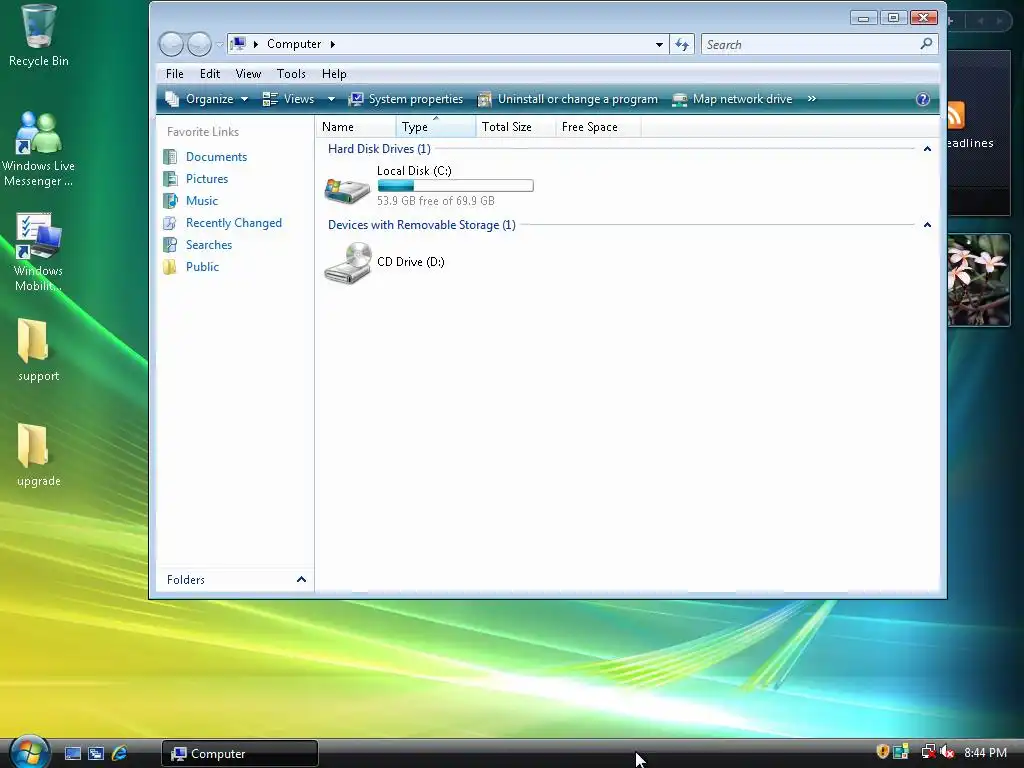Click the RSS feed icon in sidebar gadget

pos(955,116)
